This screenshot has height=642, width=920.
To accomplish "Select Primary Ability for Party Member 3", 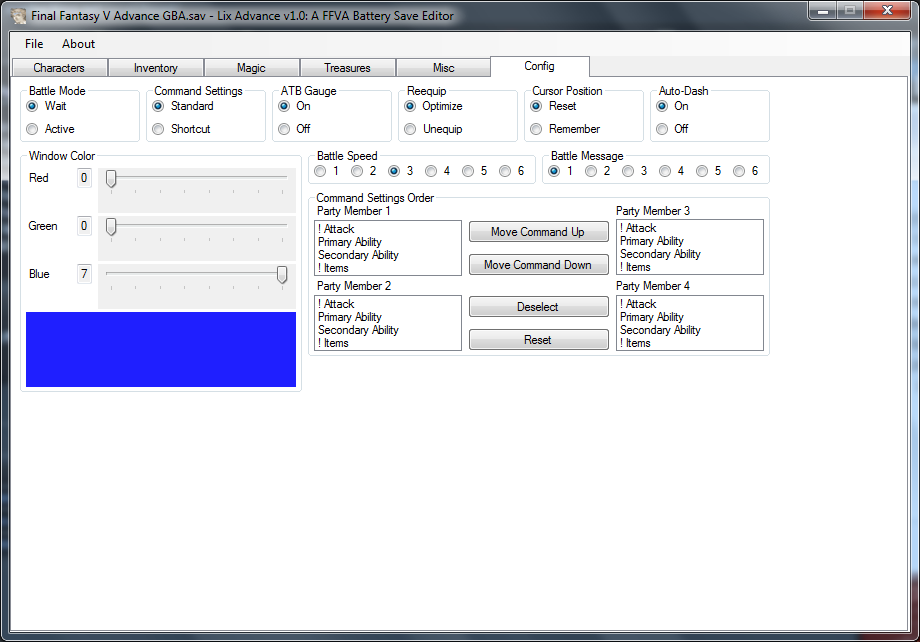I will pos(690,241).
